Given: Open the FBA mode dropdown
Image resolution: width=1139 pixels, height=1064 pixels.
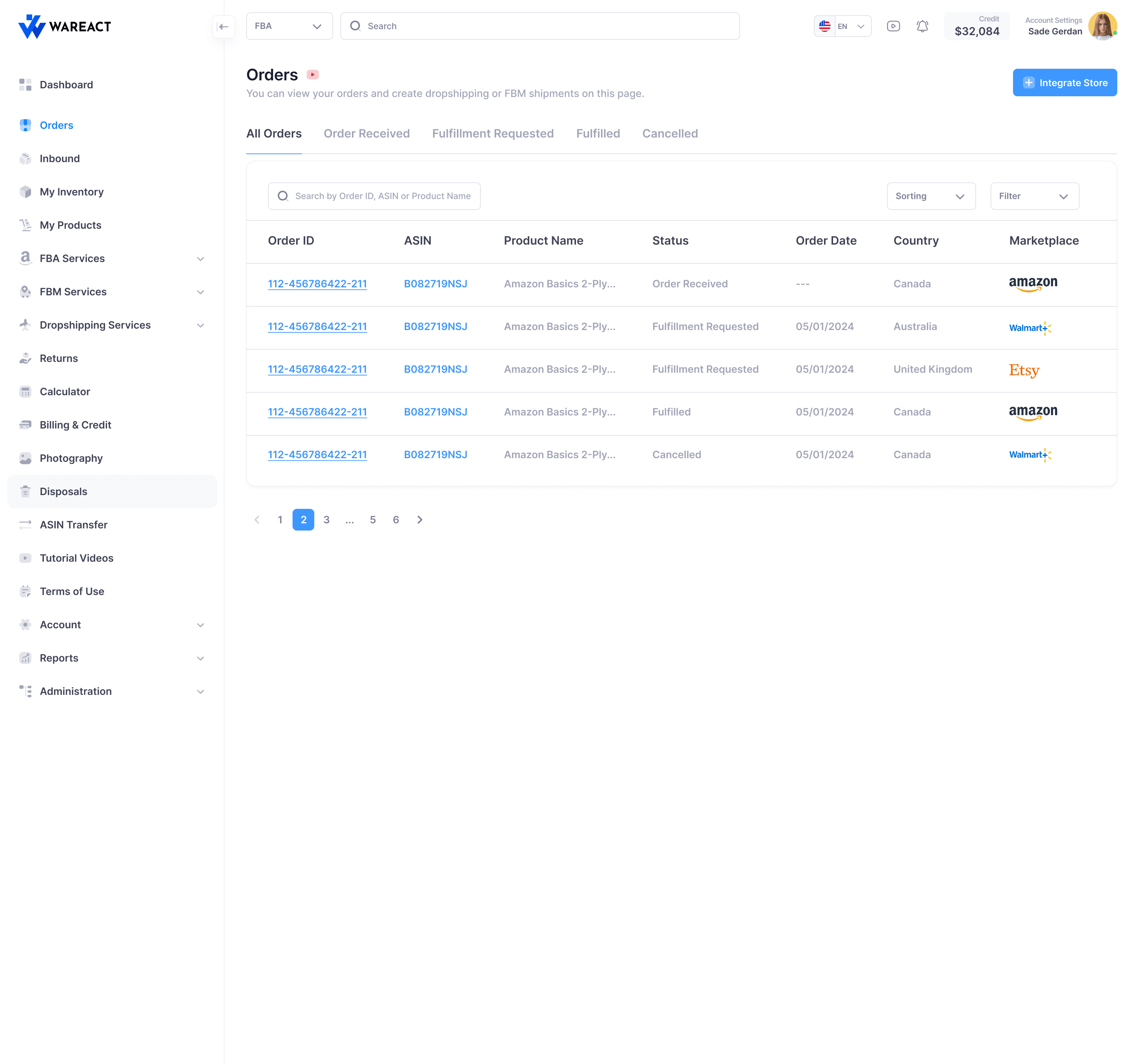Looking at the screenshot, I should pyautogui.click(x=289, y=26).
